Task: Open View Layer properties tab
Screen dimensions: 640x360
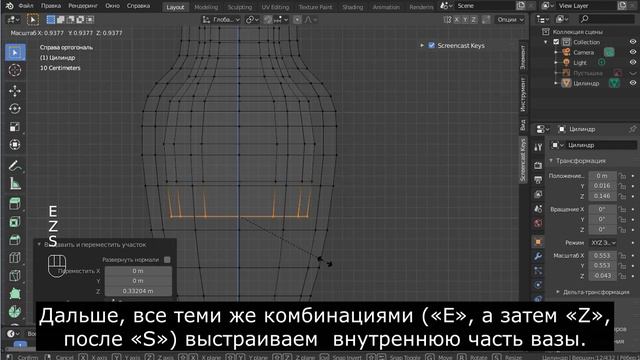Action: click(x=538, y=194)
